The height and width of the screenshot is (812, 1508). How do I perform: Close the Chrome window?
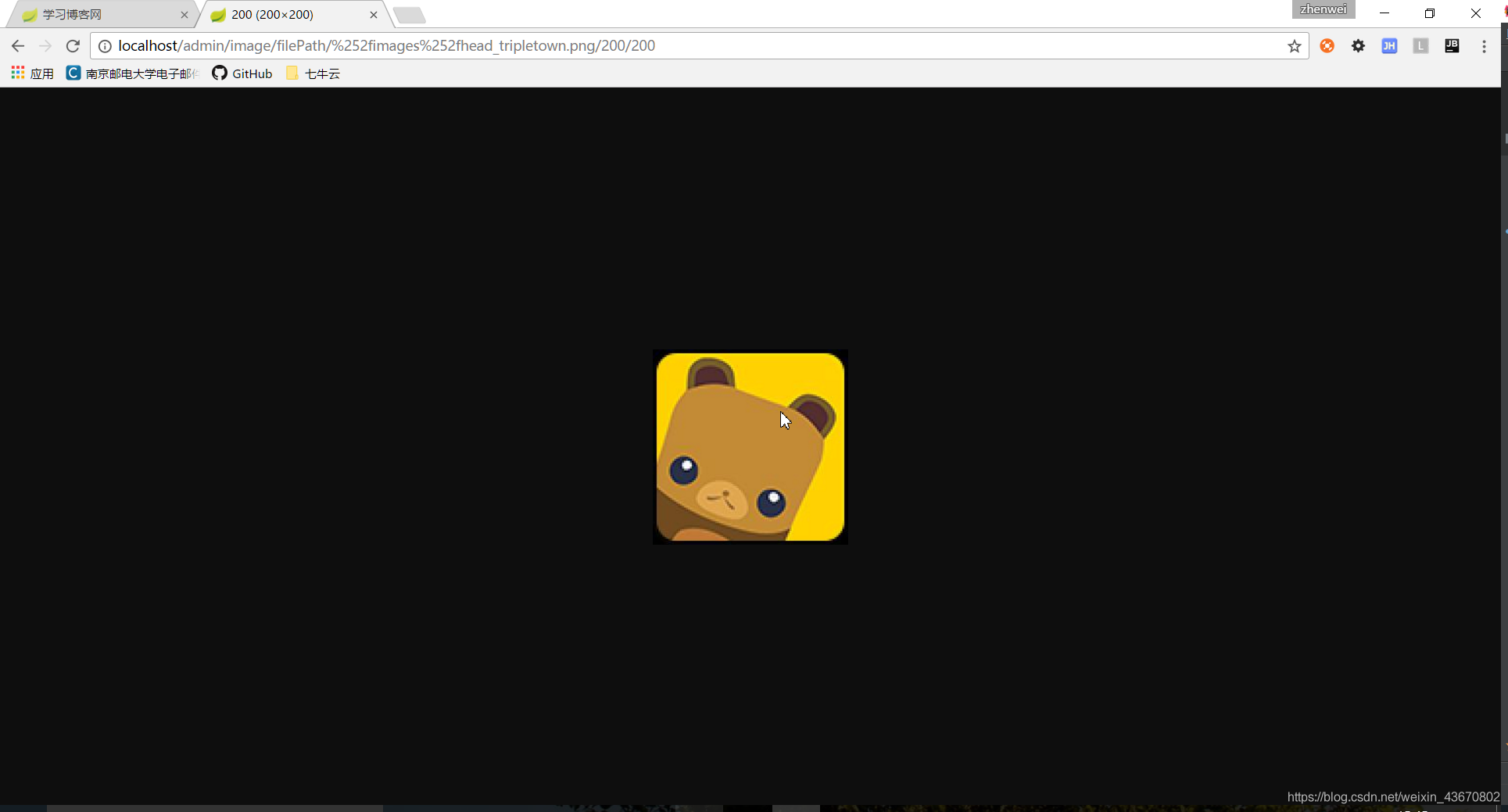coord(1475,13)
